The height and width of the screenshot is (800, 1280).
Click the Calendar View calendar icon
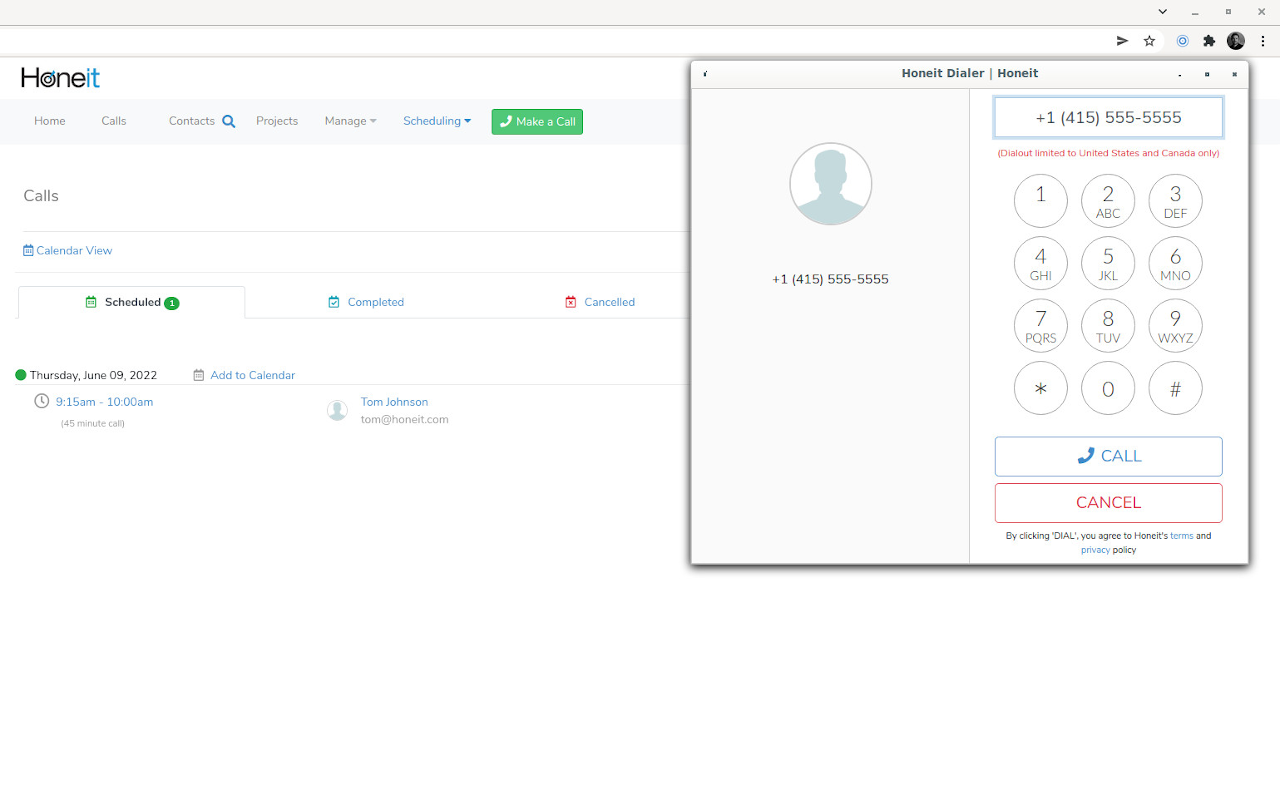[28, 251]
